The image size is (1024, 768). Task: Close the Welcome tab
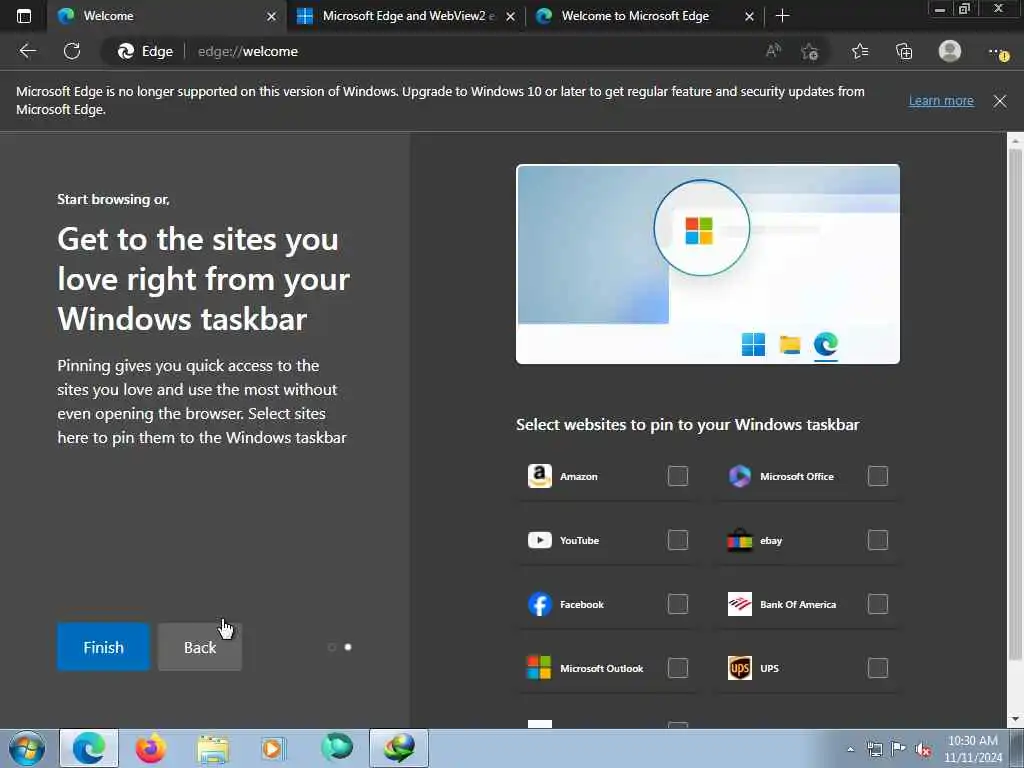click(x=271, y=16)
